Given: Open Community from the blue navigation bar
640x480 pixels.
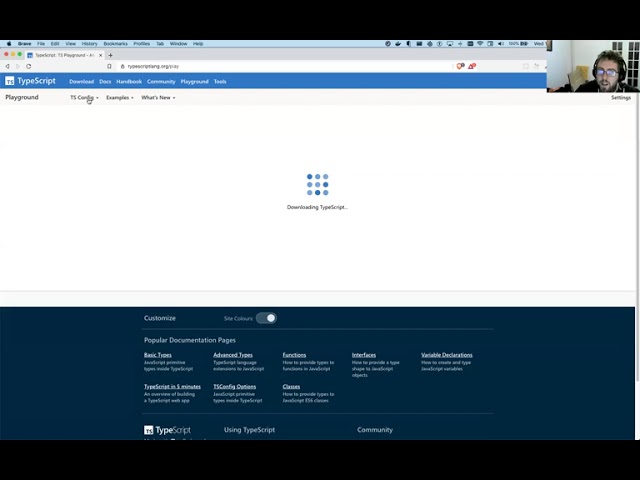Looking at the screenshot, I should [x=161, y=82].
